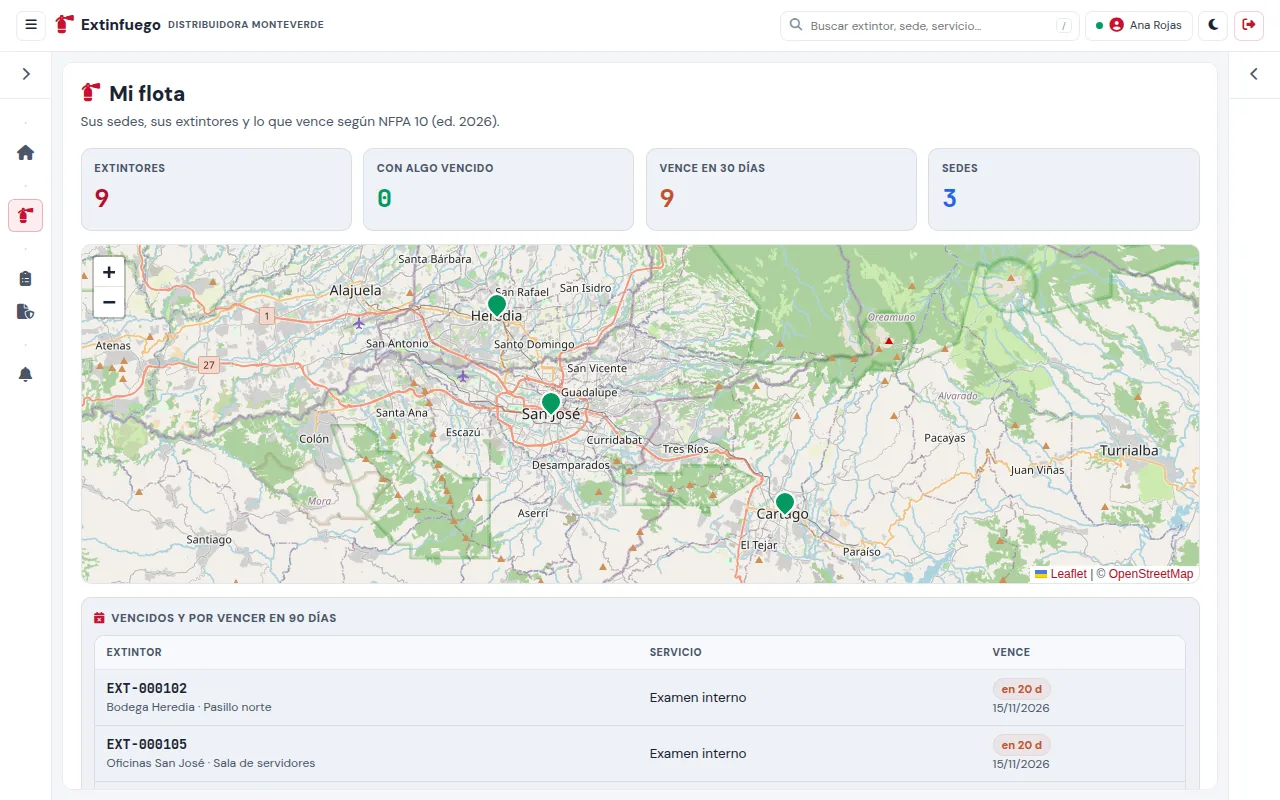Open the clipboard checklist sidebar icon
The image size is (1280, 800).
pyautogui.click(x=26, y=278)
